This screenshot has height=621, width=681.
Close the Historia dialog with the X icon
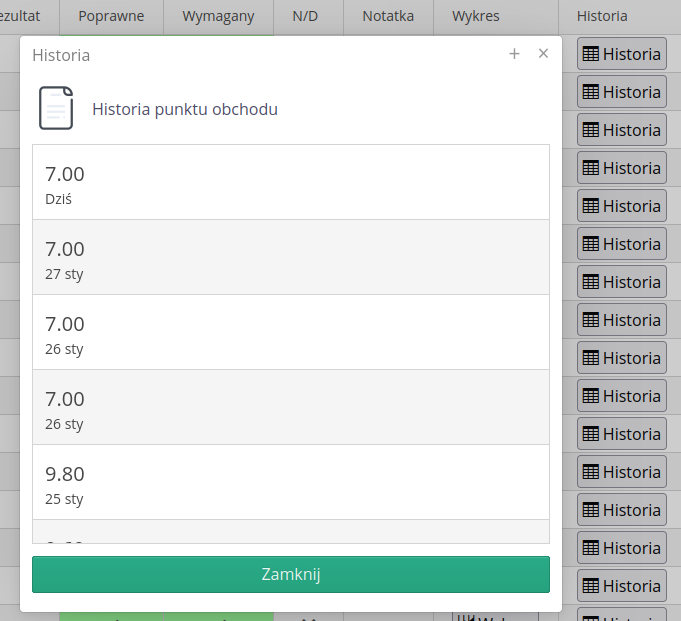tap(543, 54)
